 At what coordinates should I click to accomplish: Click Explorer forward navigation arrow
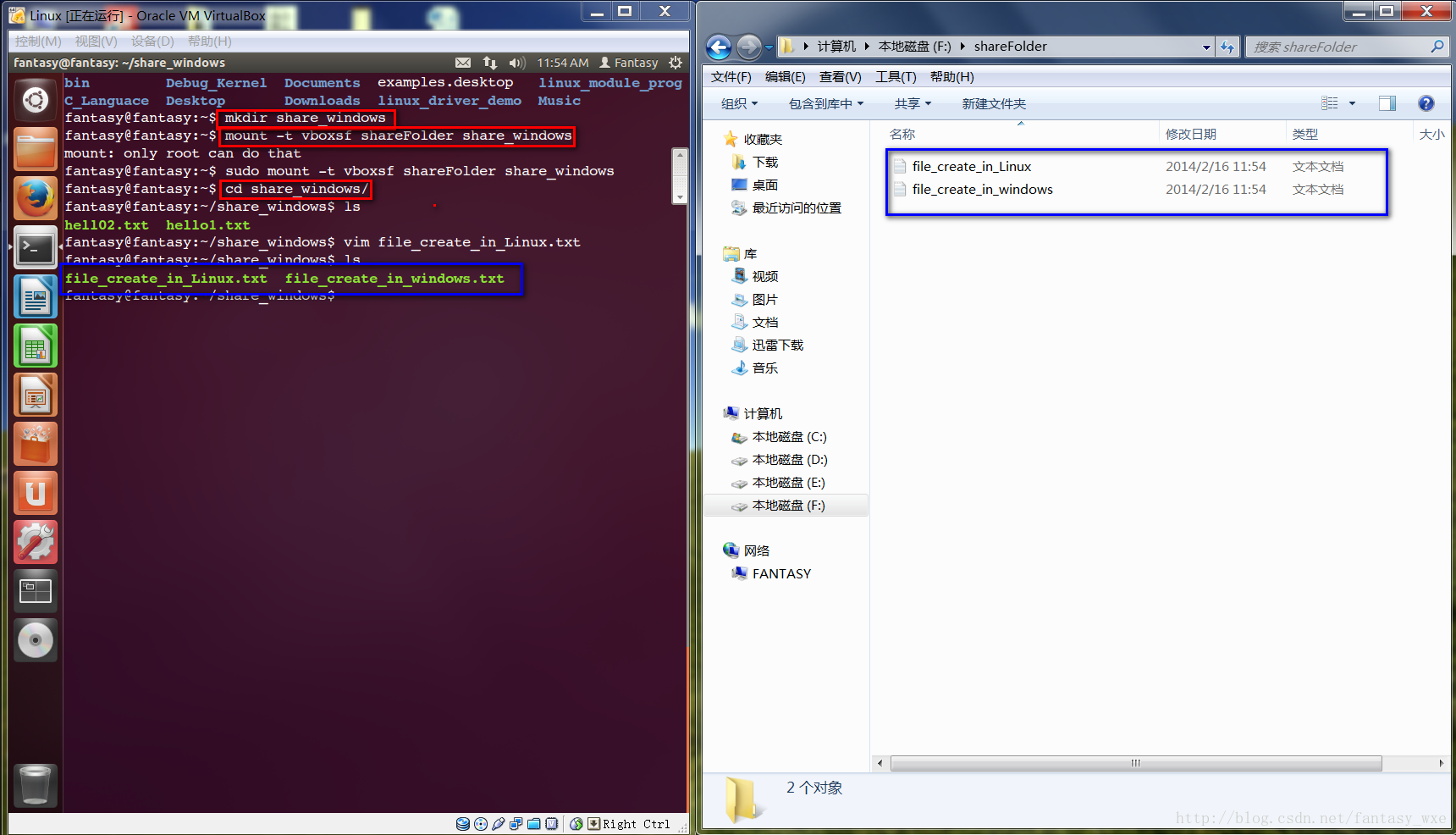(748, 47)
